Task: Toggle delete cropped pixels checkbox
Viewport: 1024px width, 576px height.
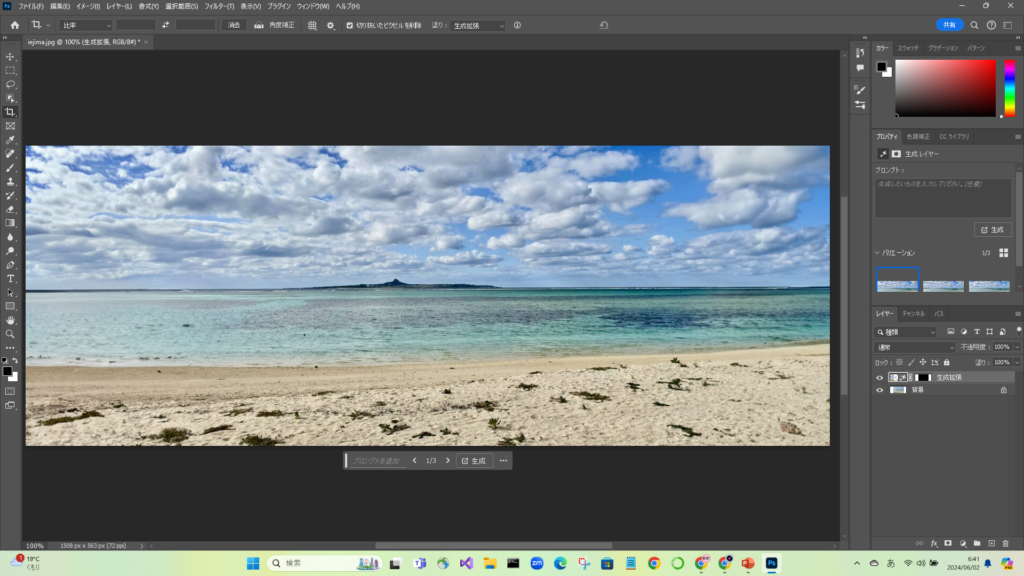Action: [x=349, y=25]
